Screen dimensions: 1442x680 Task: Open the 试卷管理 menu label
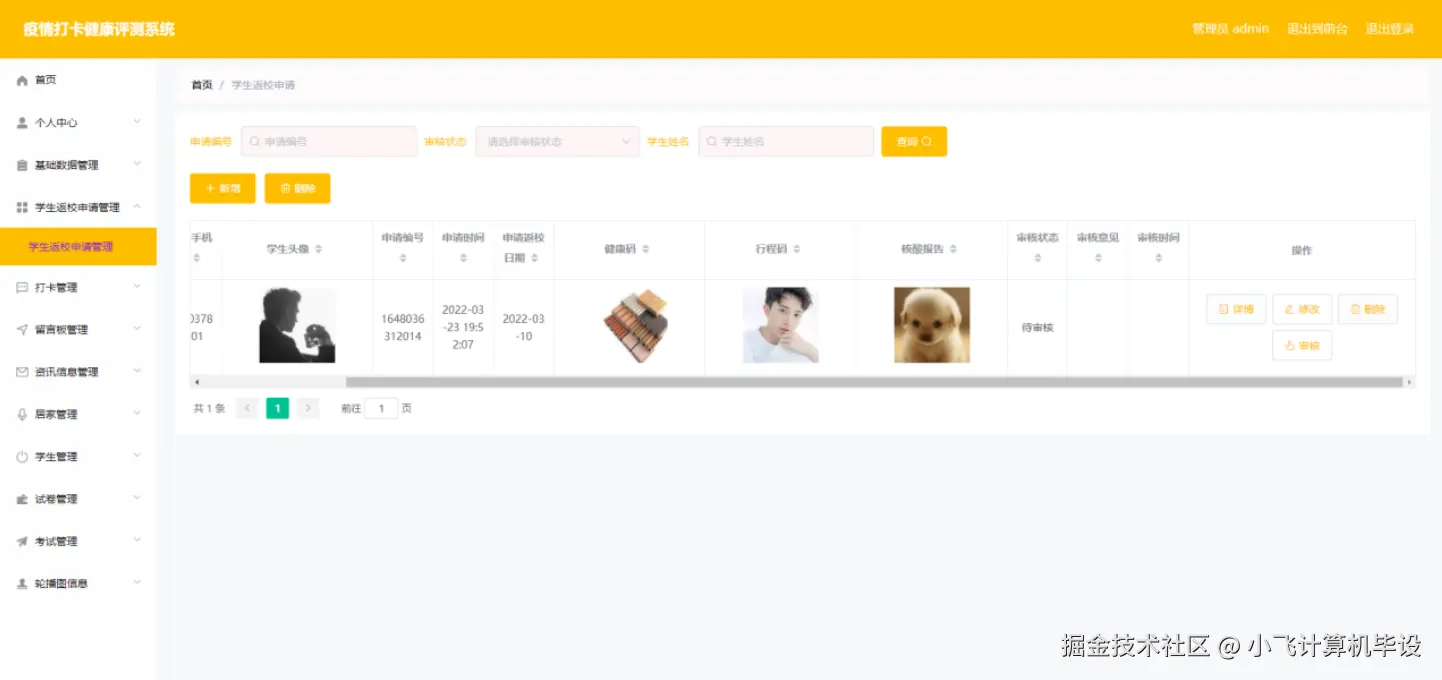pos(56,499)
